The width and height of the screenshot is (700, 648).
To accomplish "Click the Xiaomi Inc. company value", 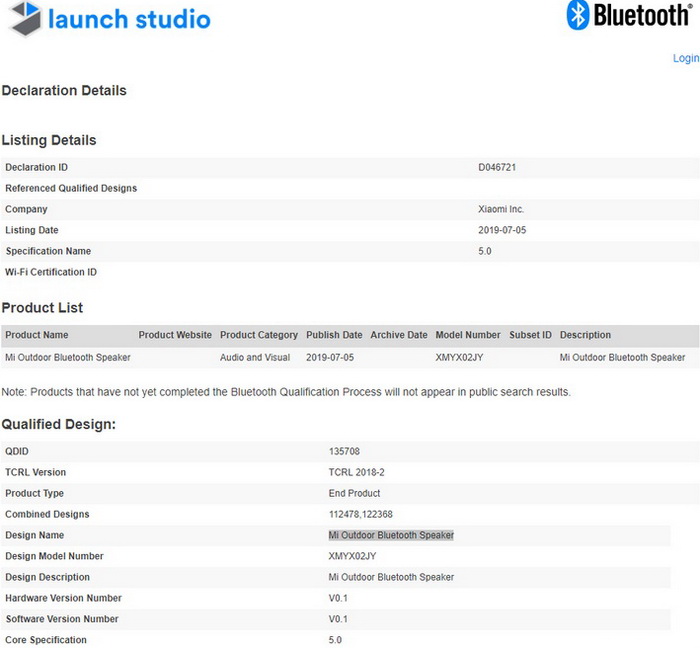I will (501, 209).
